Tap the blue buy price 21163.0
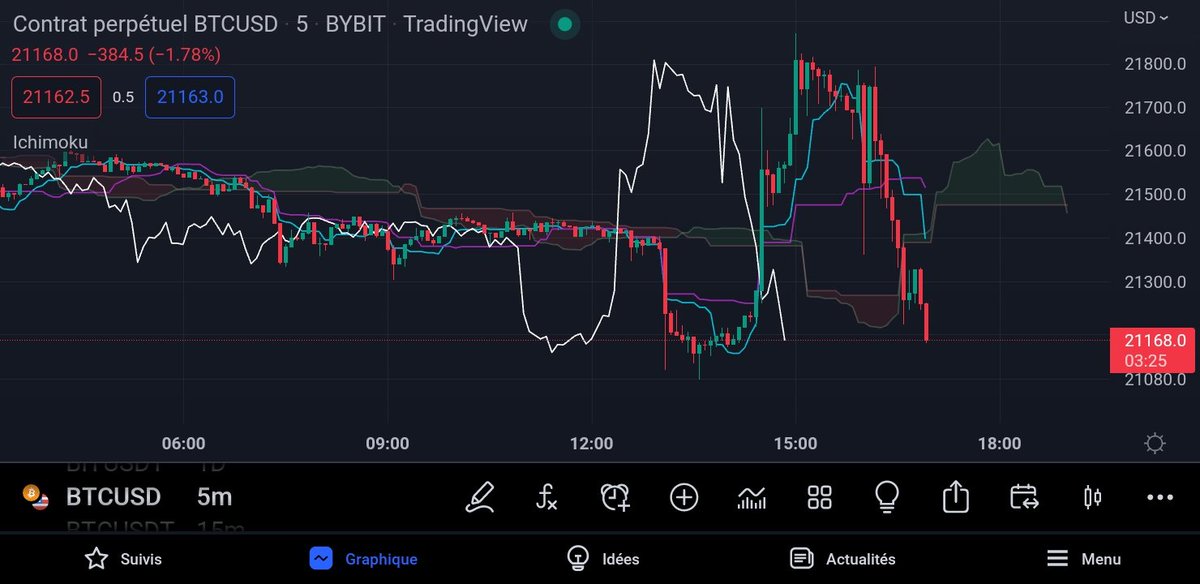 click(x=190, y=97)
